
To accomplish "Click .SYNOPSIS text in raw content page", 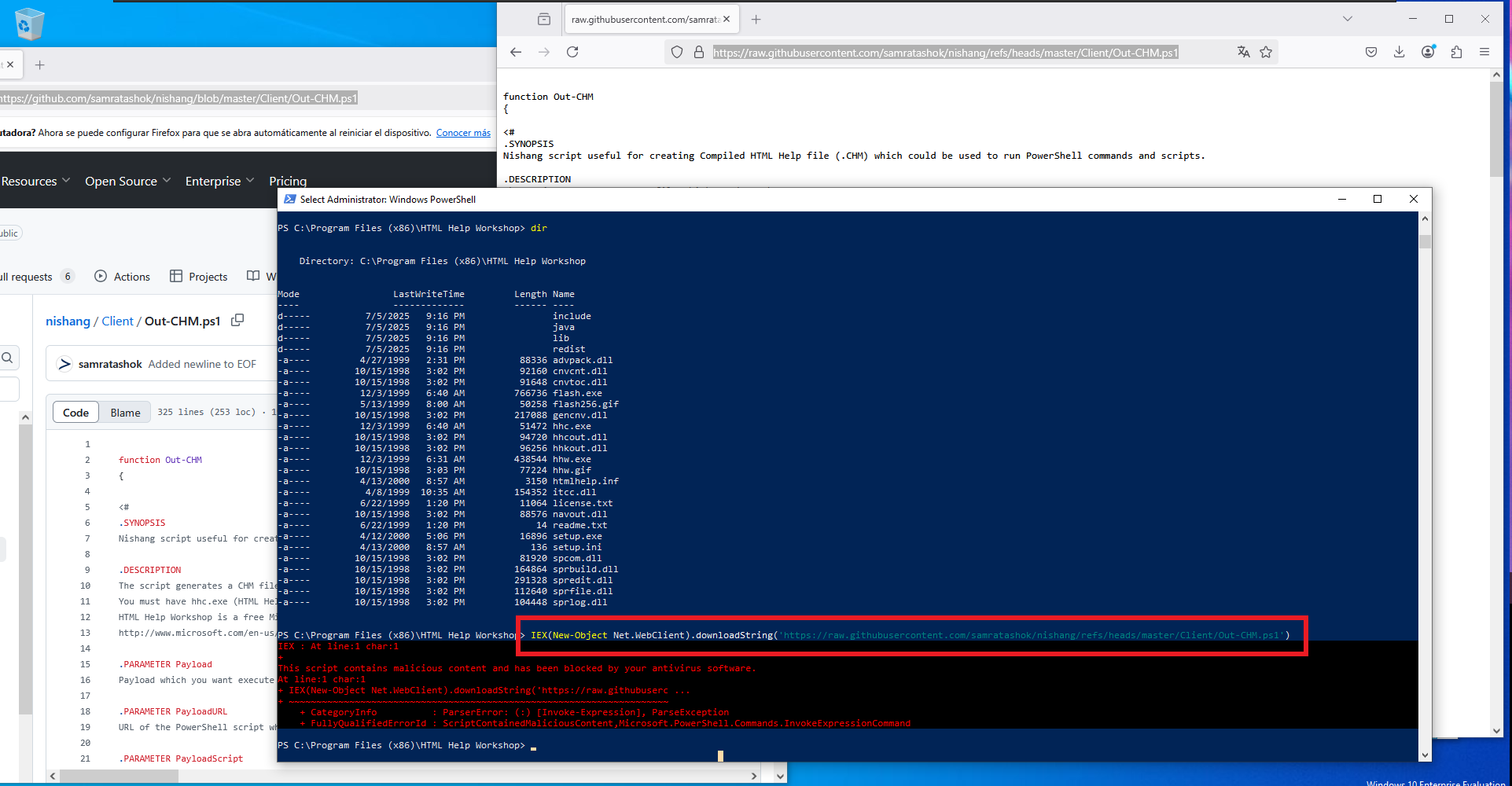I will pyautogui.click(x=528, y=144).
